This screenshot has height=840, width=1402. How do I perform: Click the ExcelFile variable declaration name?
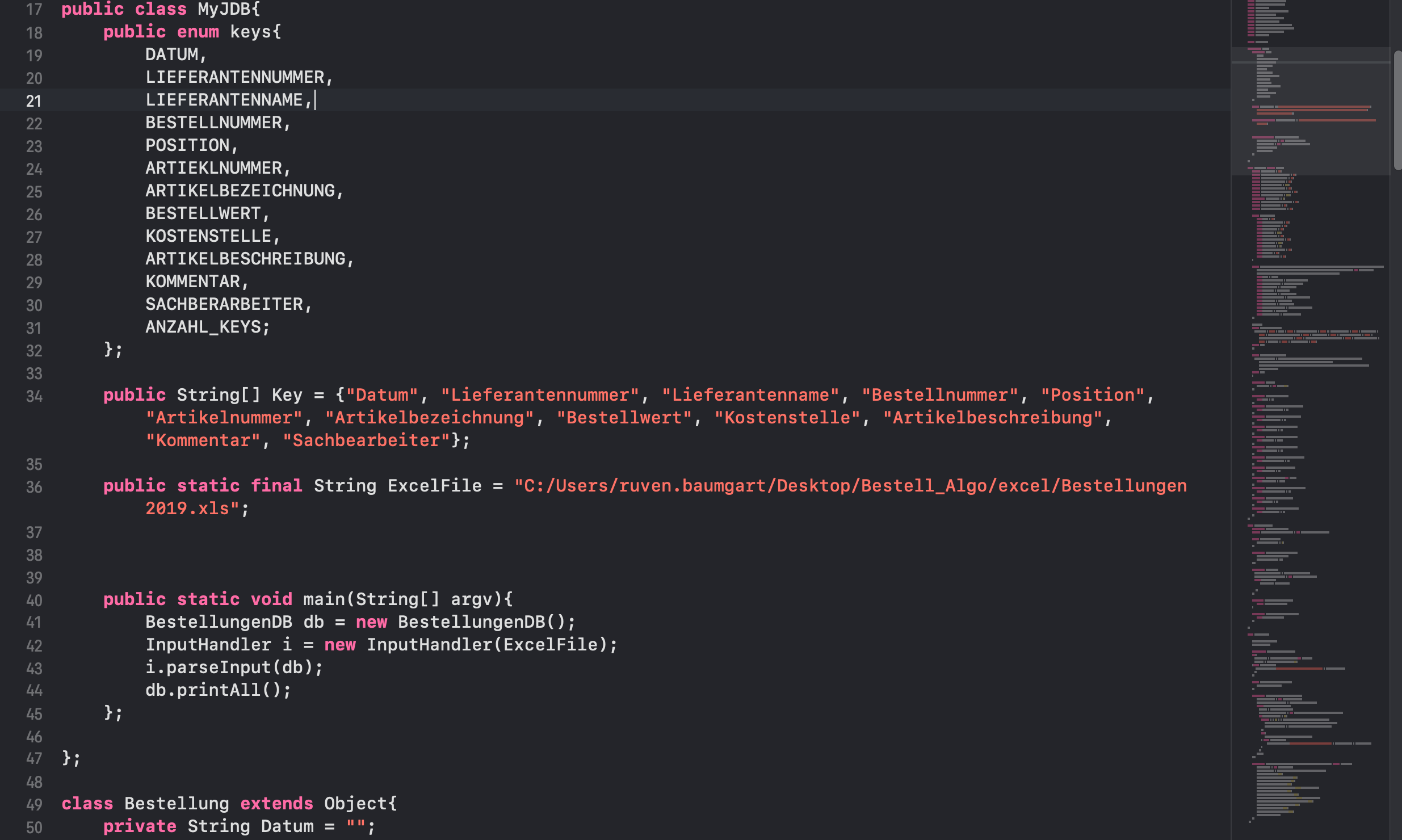tap(434, 486)
